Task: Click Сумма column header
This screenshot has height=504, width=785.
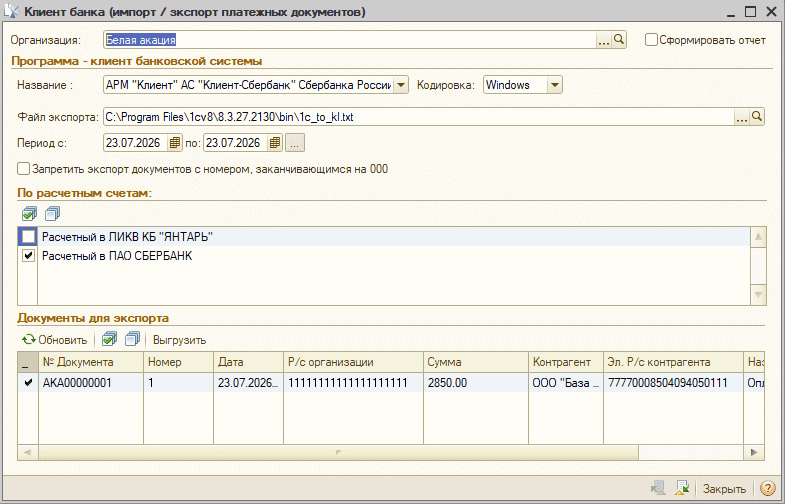Action: click(x=476, y=362)
